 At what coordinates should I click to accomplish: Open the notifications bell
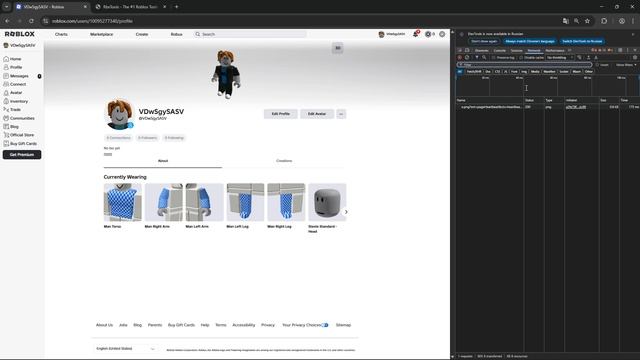416,34
